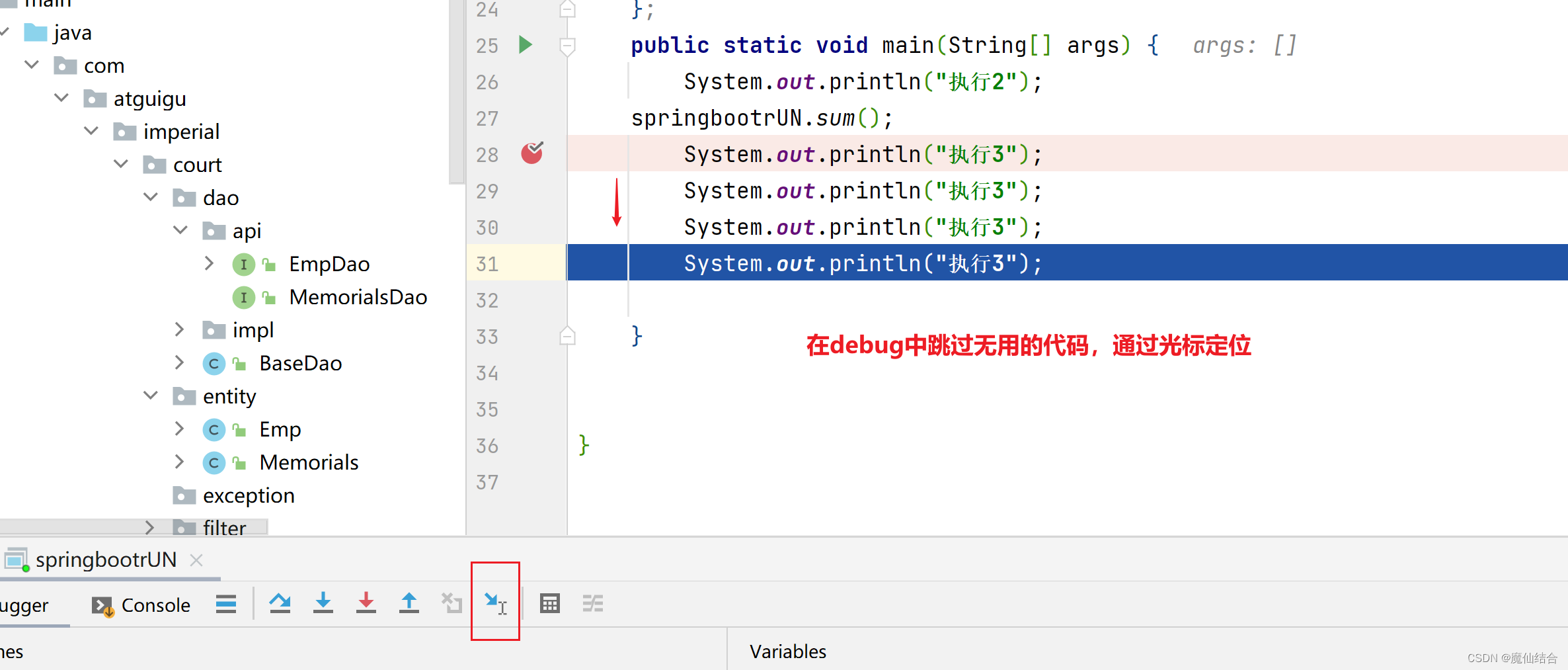Collapse the court package
Screen dimensions: 1568x670
coord(121,164)
